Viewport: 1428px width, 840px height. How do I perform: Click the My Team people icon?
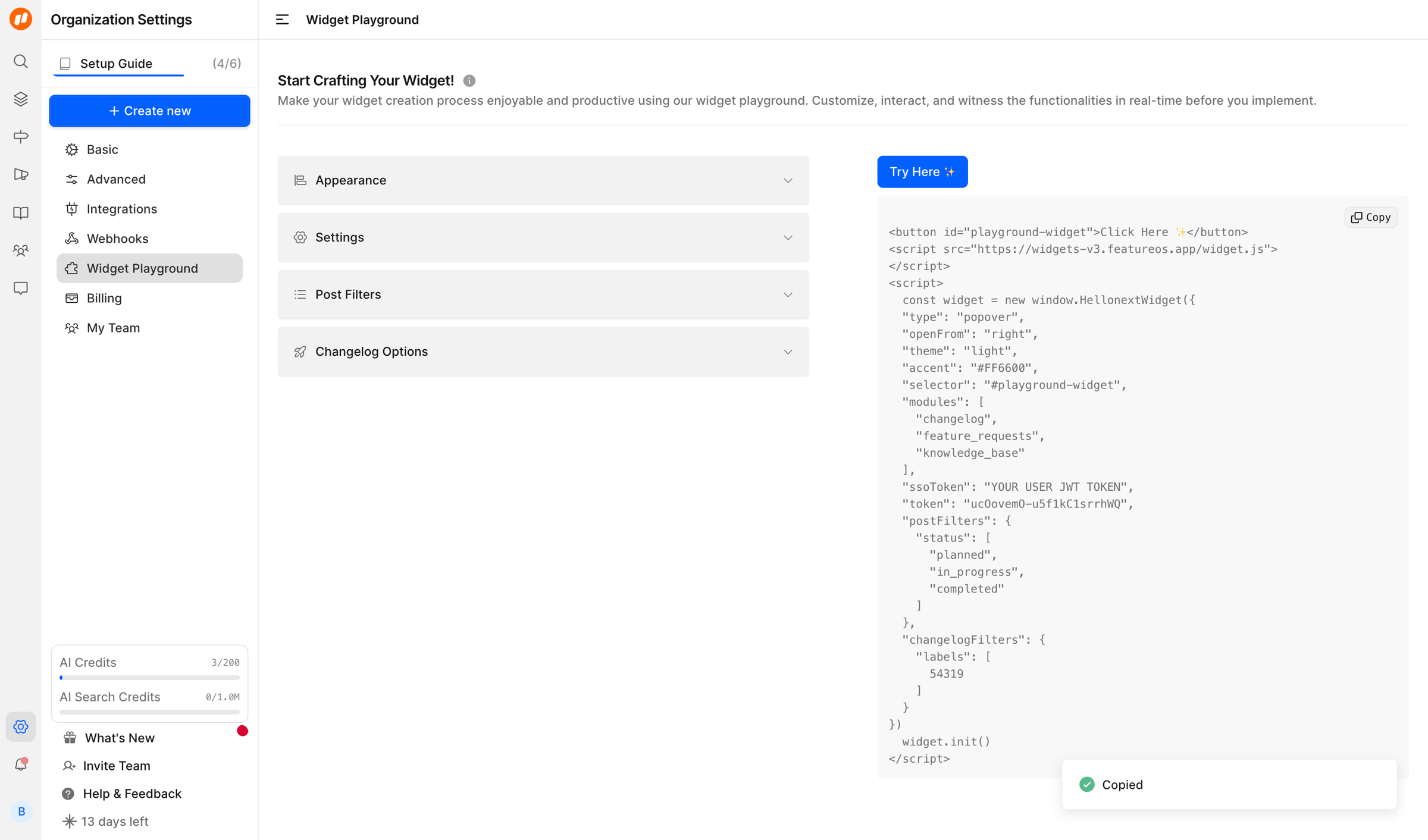pos(72,328)
